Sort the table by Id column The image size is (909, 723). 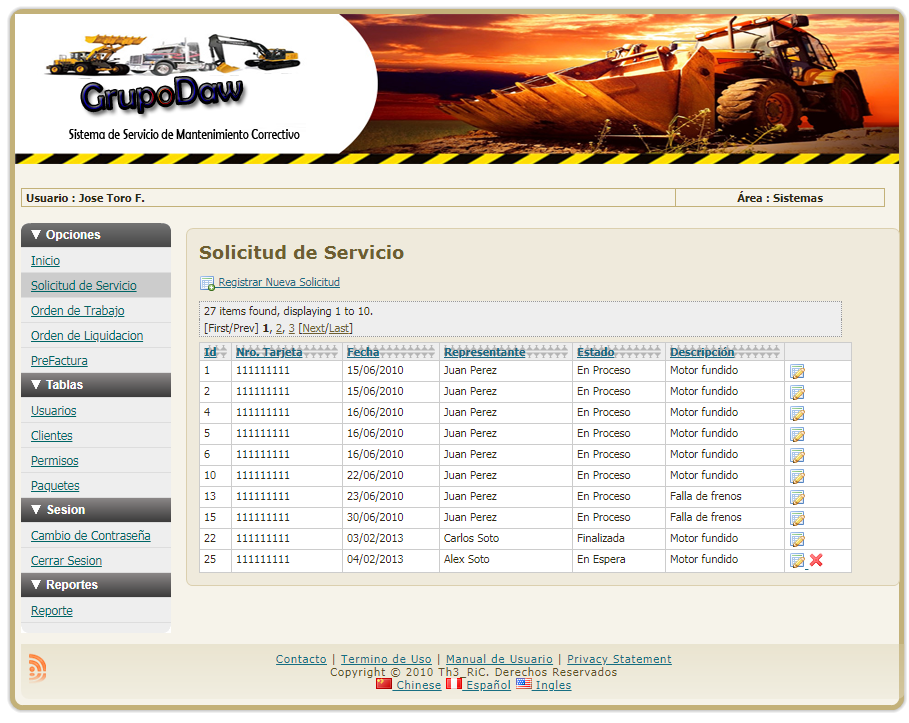[210, 352]
